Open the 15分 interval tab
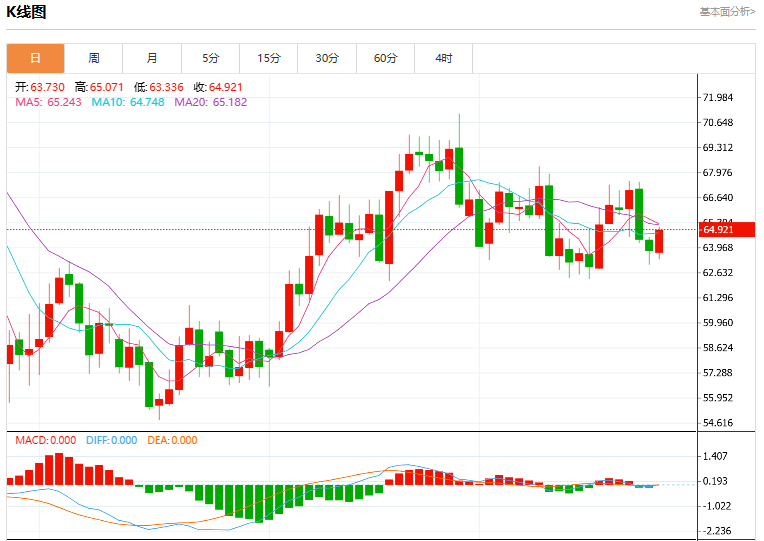The width and height of the screenshot is (764, 541). pyautogui.click(x=268, y=58)
